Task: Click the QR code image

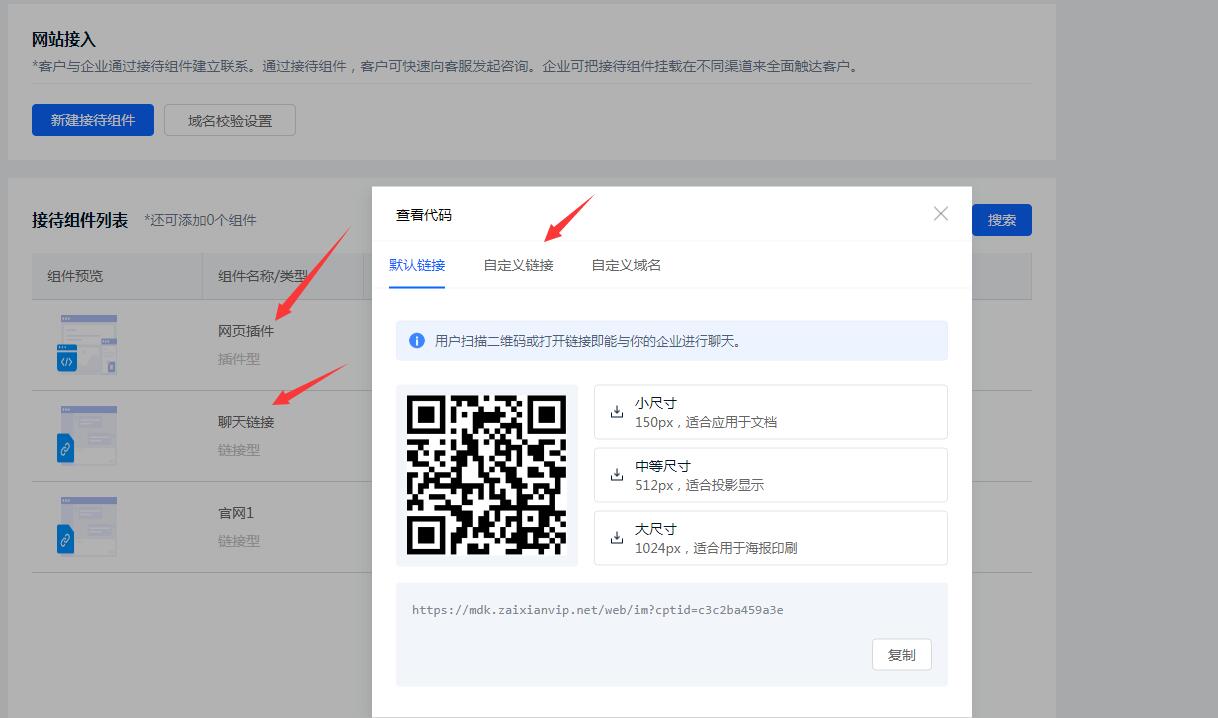Action: coord(486,475)
